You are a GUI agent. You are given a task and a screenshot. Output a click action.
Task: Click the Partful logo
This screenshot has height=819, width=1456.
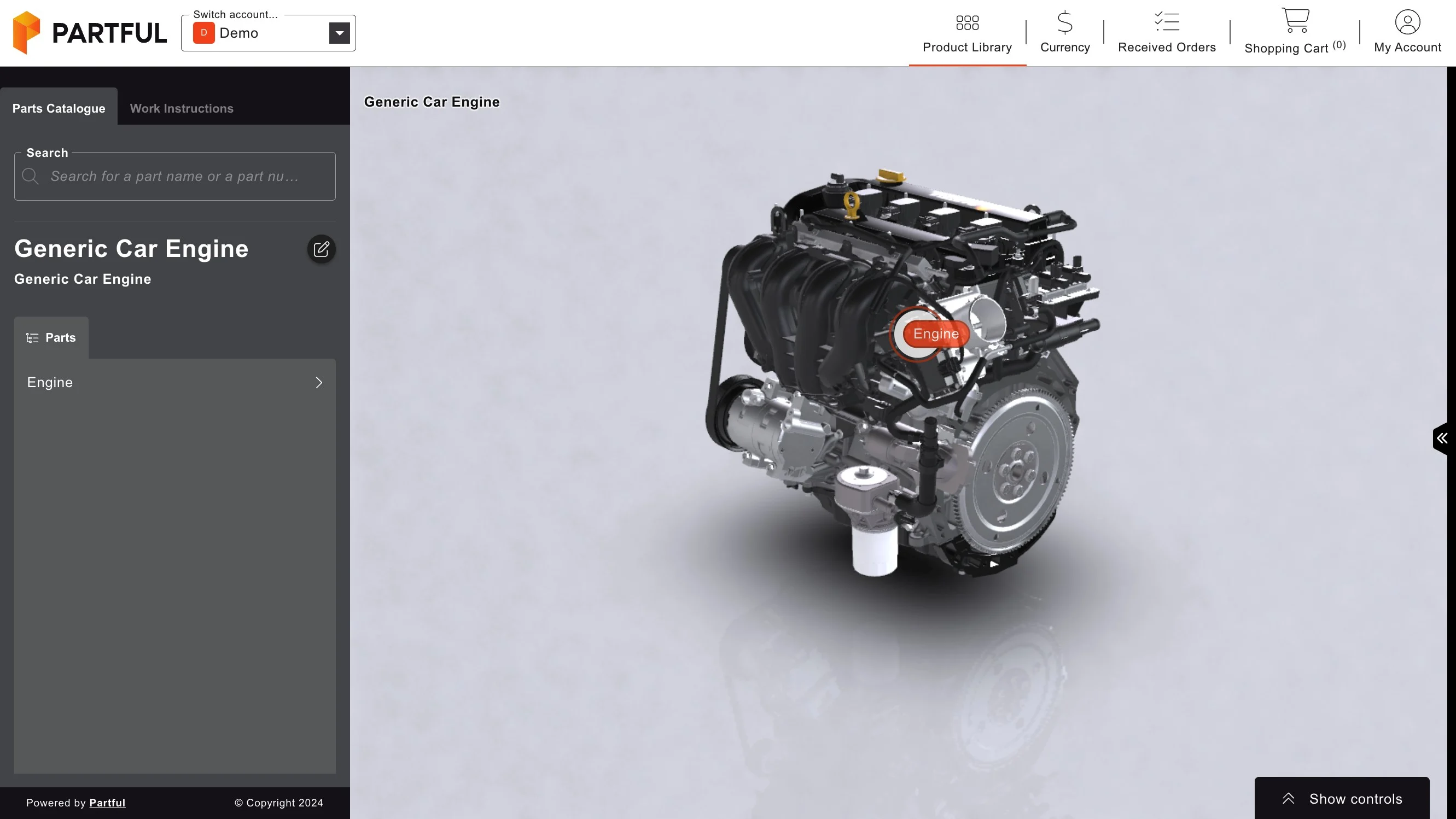[x=90, y=33]
